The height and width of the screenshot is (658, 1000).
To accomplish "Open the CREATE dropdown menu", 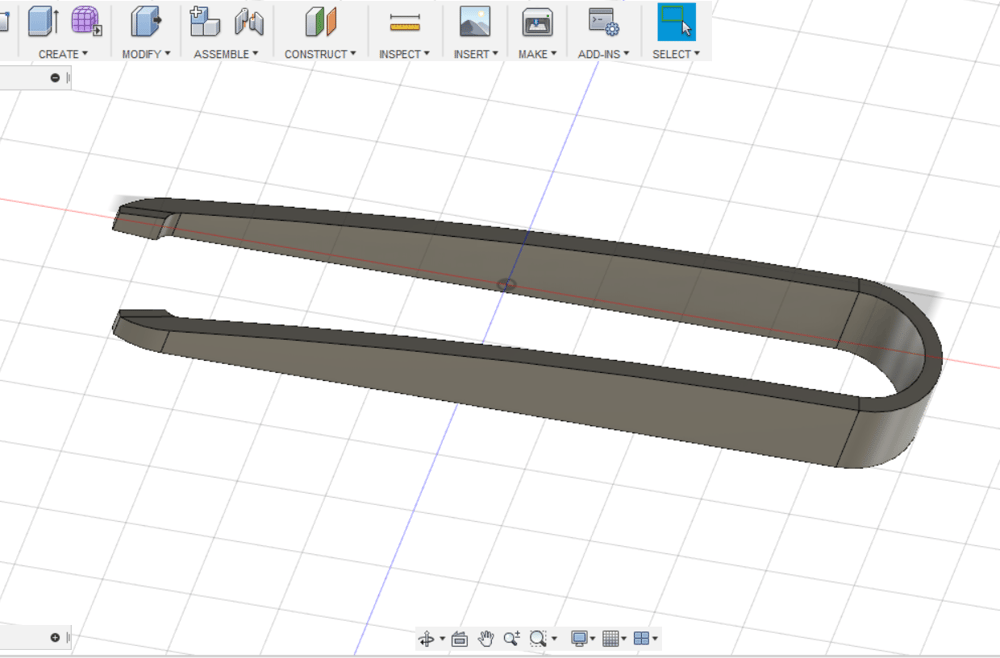I will [63, 54].
